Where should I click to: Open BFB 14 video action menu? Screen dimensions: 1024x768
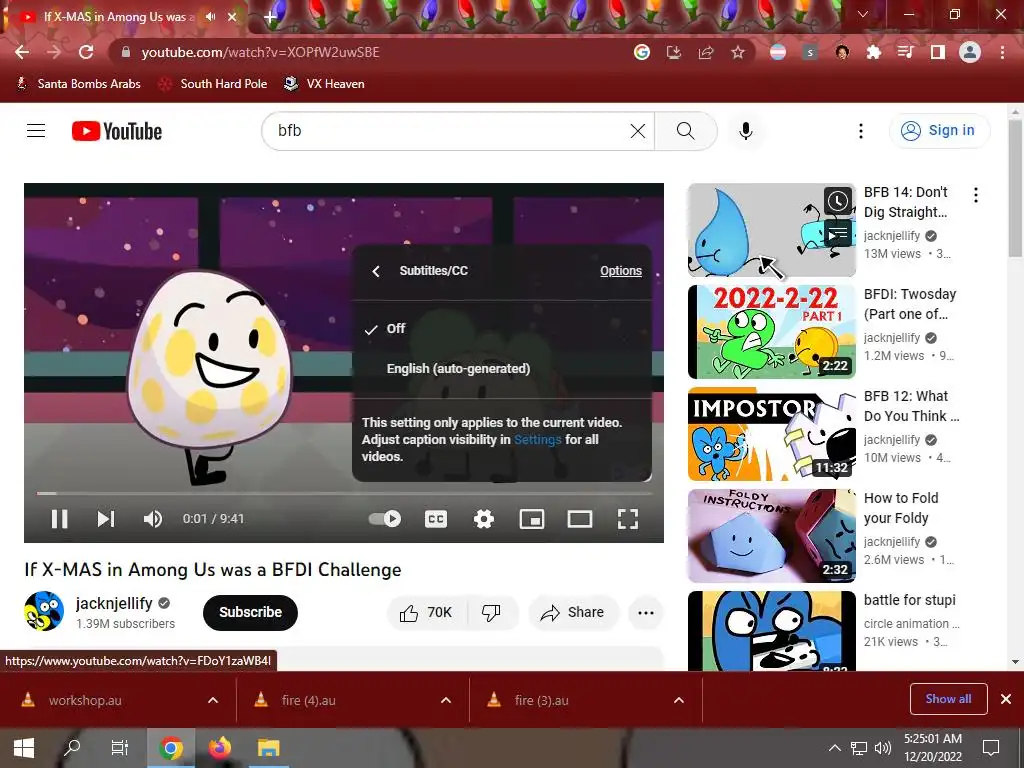pos(976,195)
